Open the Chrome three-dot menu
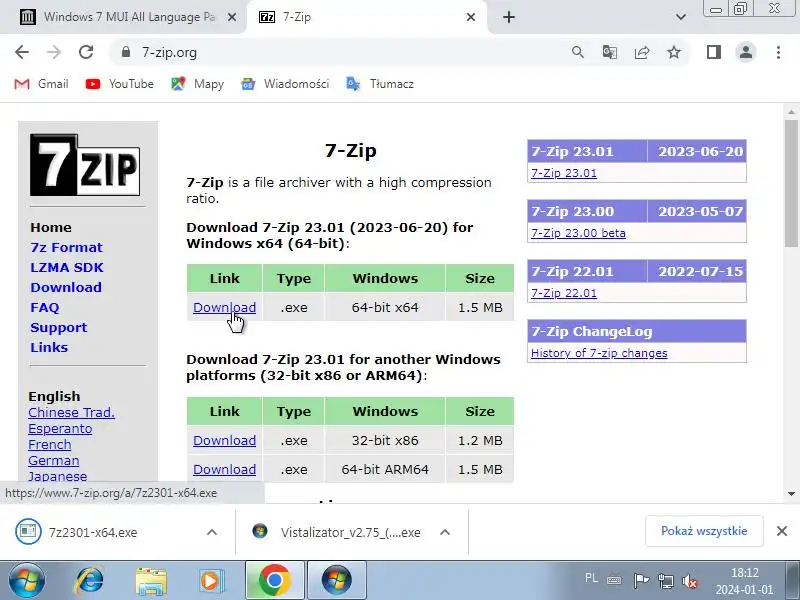800x600 pixels. tap(778, 52)
